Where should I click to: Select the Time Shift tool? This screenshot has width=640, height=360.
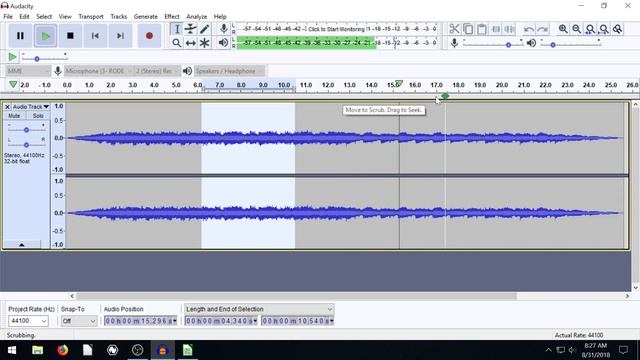[191, 42]
